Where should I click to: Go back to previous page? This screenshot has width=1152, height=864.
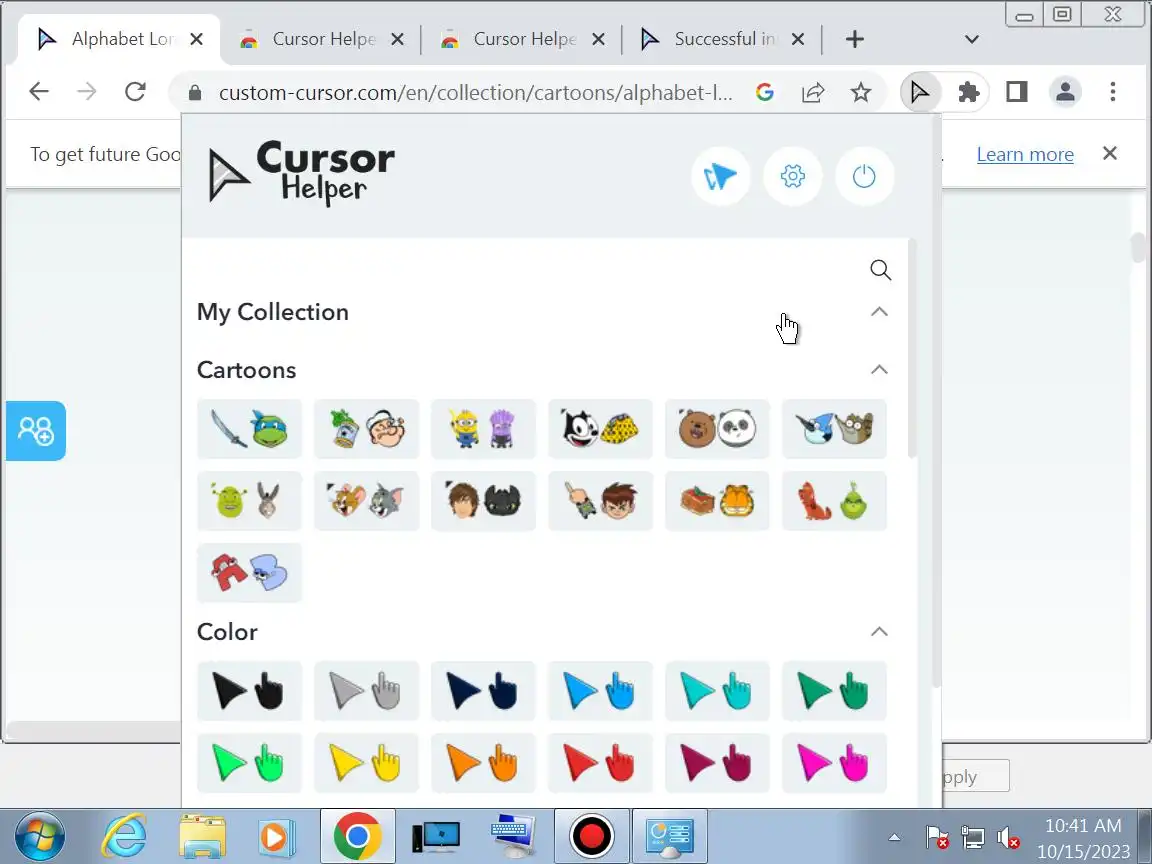[x=39, y=92]
